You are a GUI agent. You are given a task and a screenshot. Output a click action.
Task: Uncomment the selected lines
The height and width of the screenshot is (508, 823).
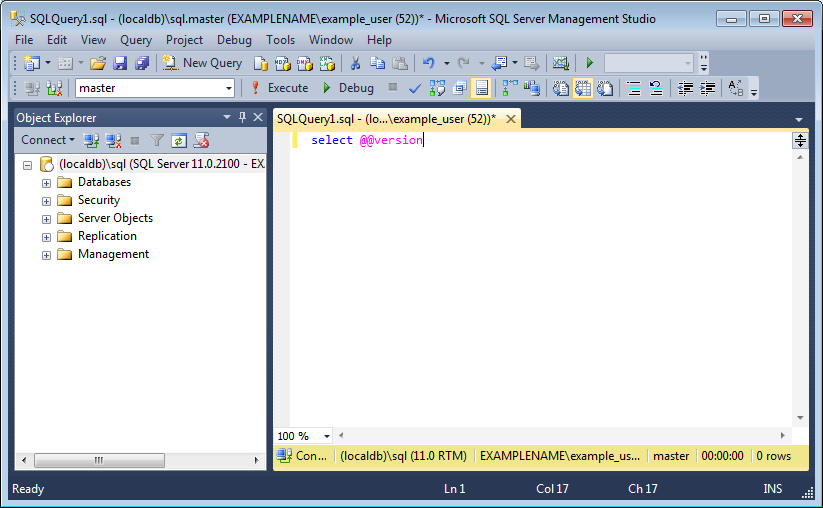pyautogui.click(x=656, y=88)
